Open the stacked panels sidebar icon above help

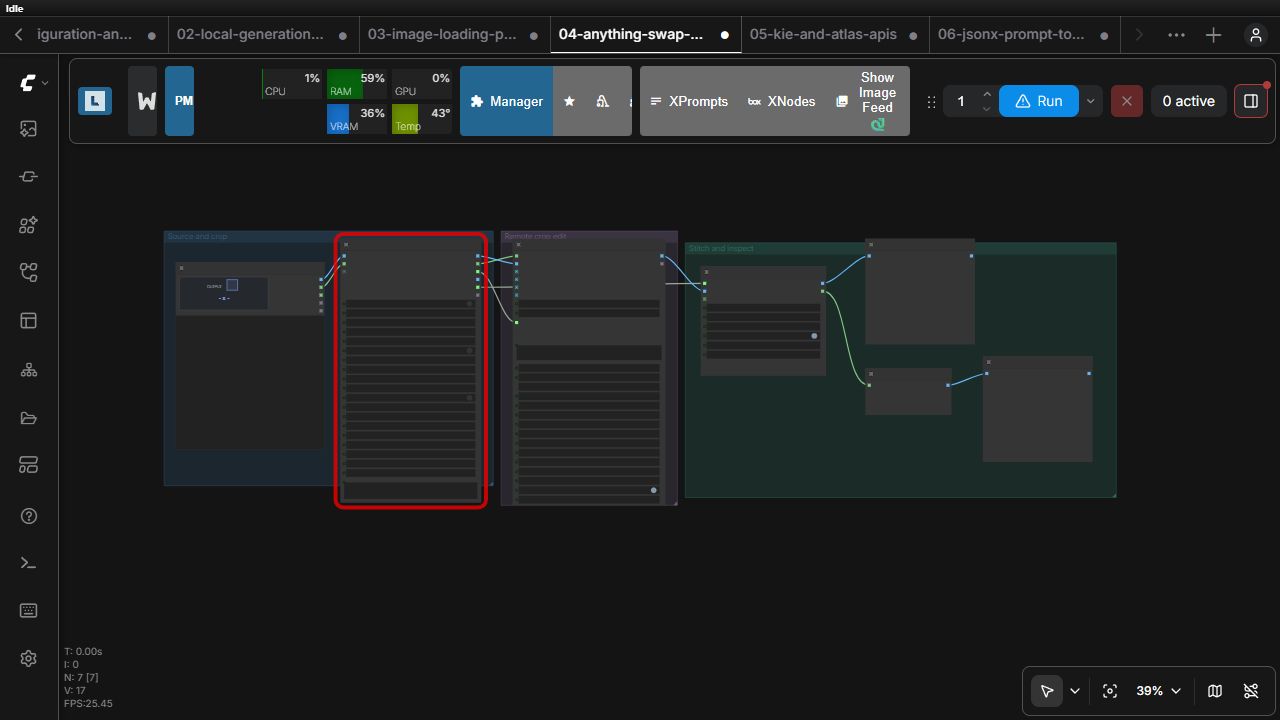tap(28, 465)
